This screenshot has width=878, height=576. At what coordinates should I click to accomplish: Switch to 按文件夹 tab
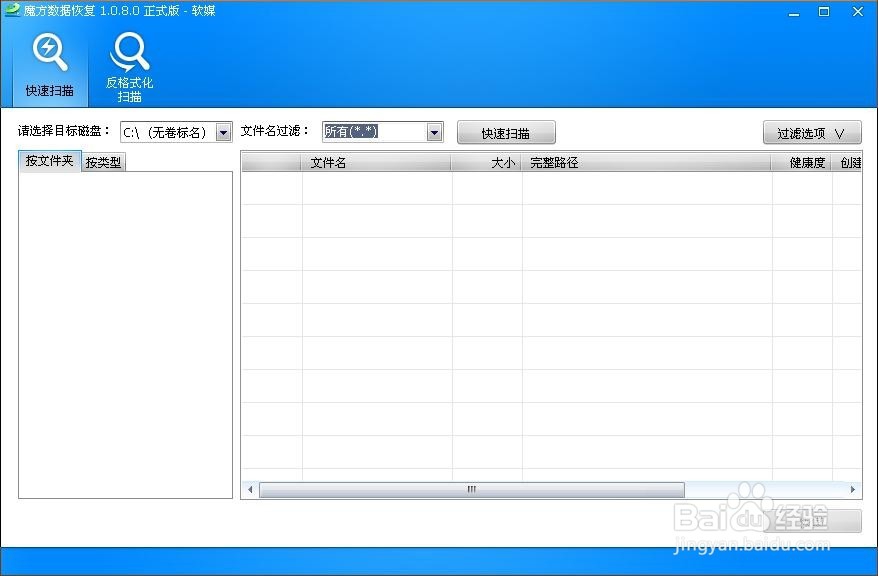[x=49, y=161]
